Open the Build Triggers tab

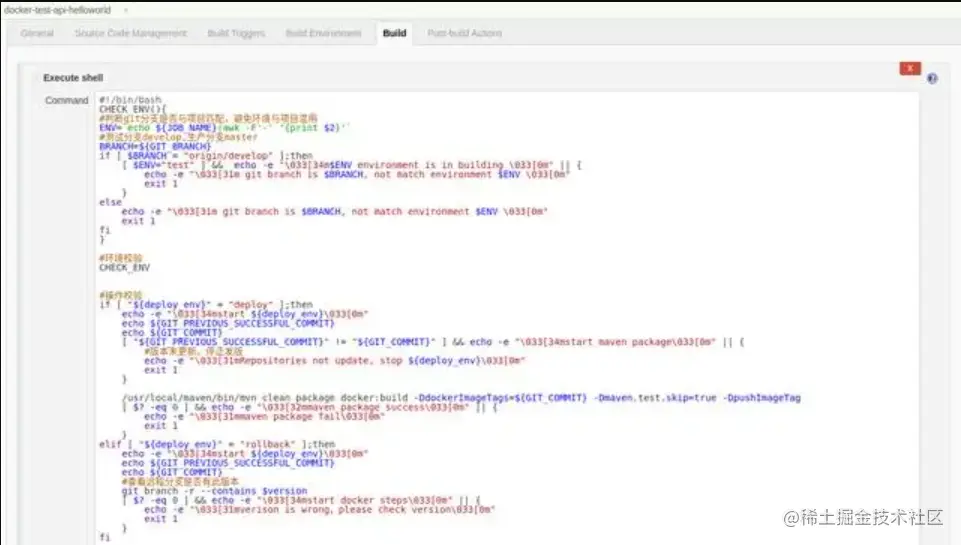(236, 33)
